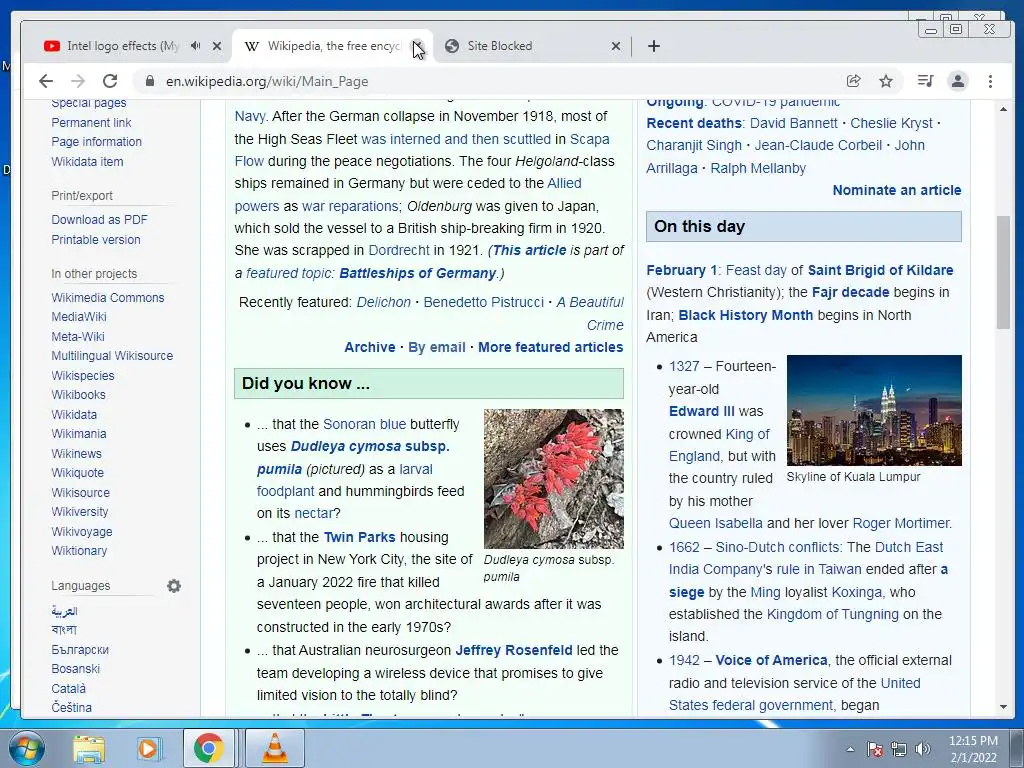
Task: Click the page scroll-up arrow
Action: 1003,109
